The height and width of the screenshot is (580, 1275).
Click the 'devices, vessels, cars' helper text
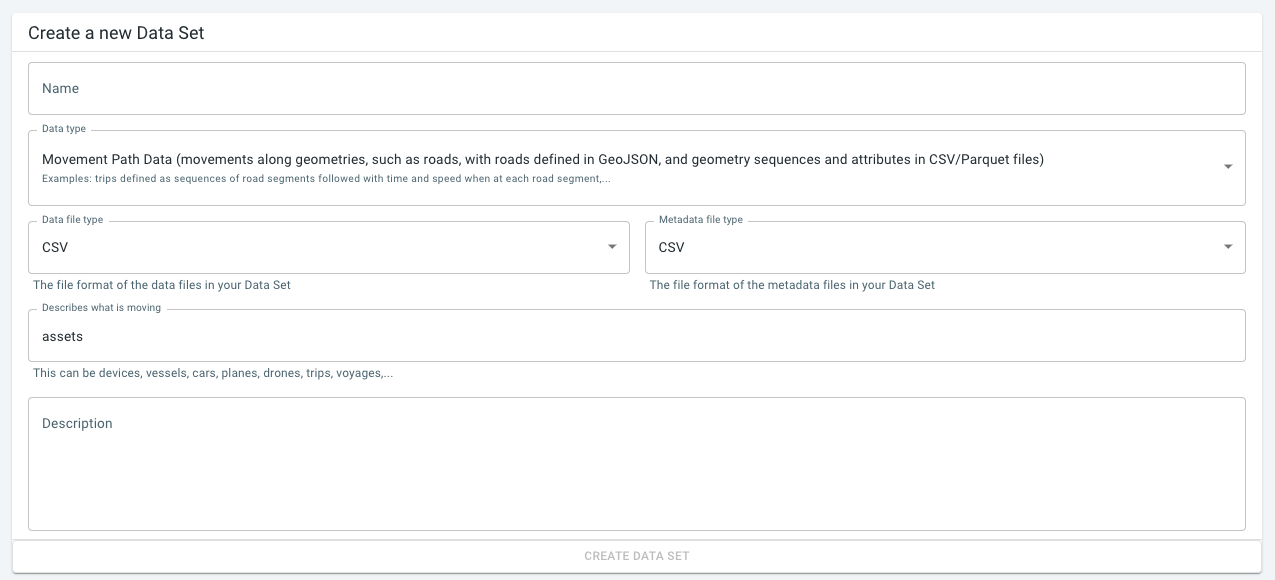click(211, 375)
